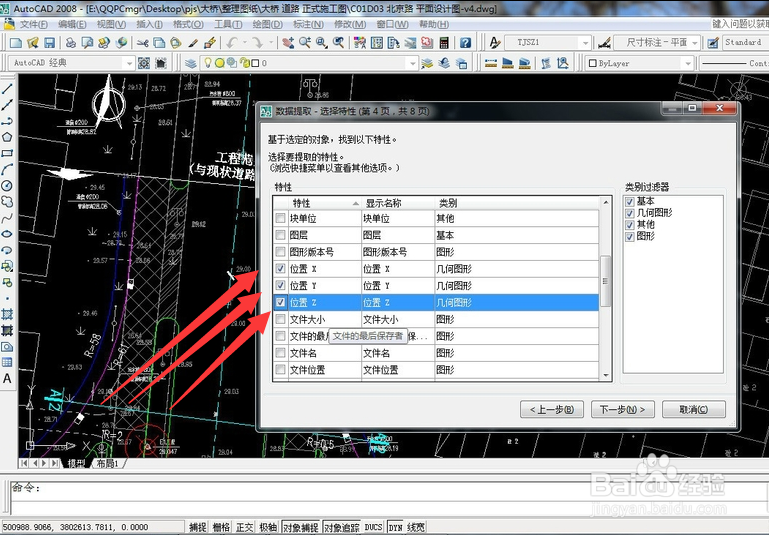Toggle DYN dynamic input button
The height and width of the screenshot is (535, 769).
[395, 527]
